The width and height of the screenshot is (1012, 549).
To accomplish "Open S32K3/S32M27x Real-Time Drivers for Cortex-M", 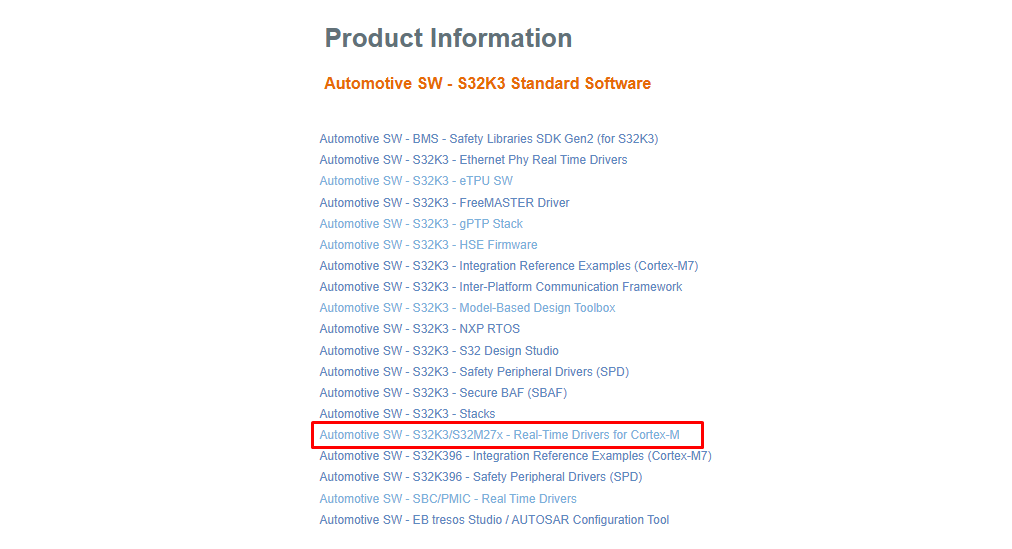I will coord(500,435).
